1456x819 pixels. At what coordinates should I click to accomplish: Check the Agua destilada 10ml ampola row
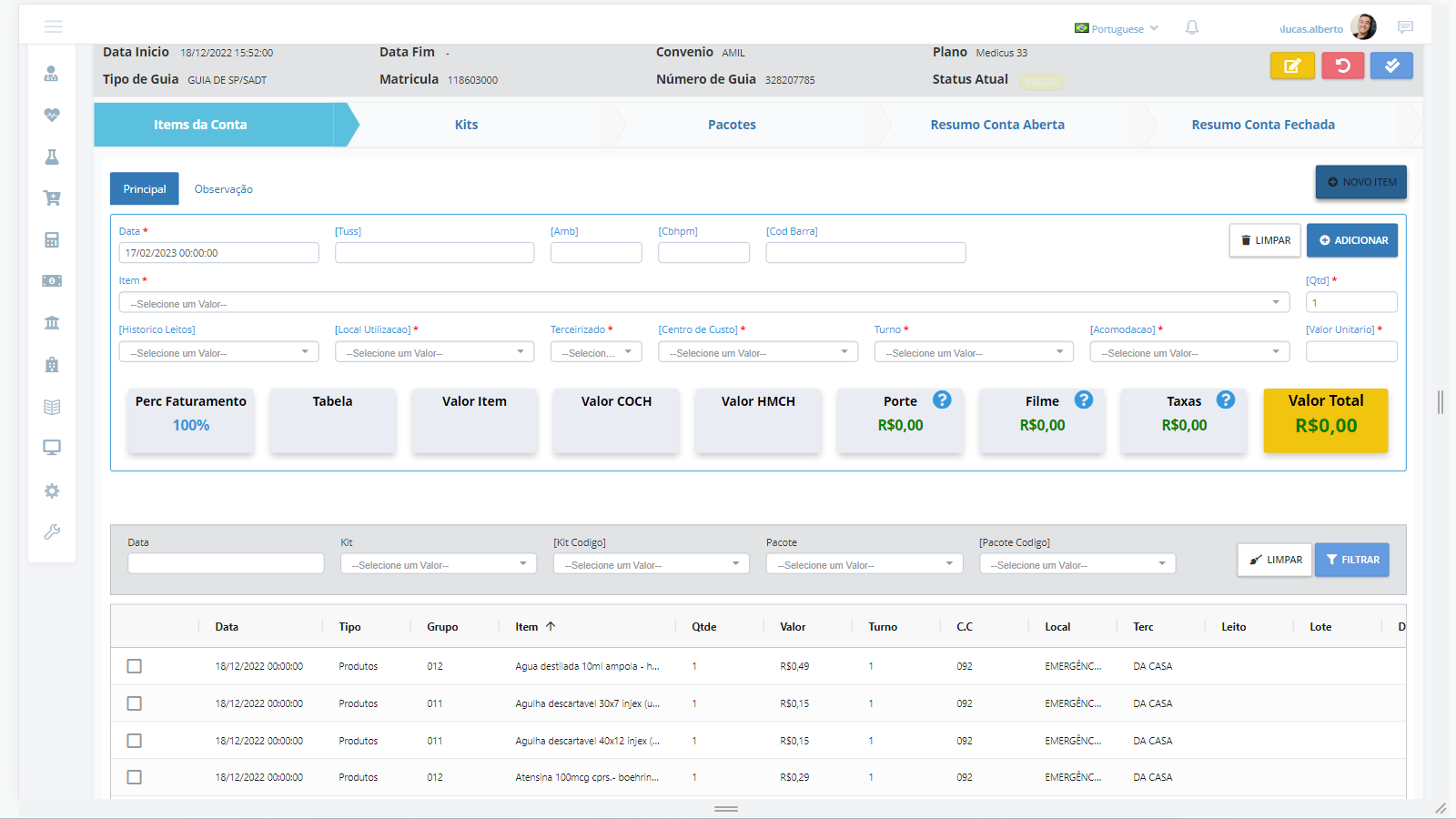pos(135,666)
